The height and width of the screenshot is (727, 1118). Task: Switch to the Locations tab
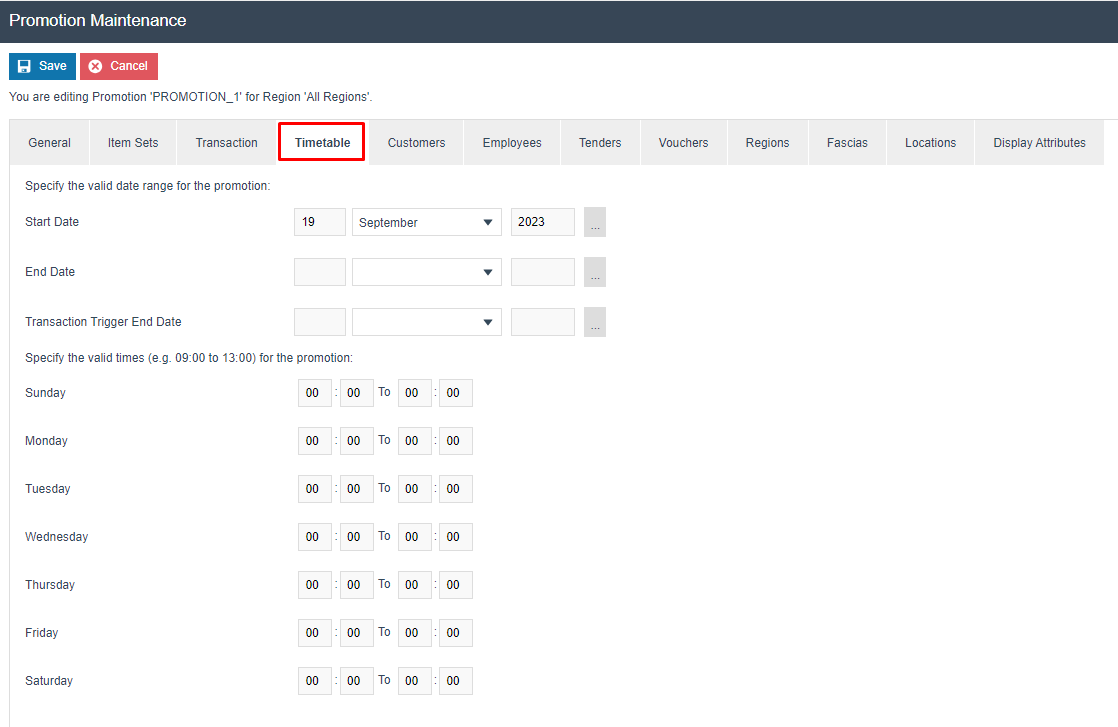tap(930, 143)
